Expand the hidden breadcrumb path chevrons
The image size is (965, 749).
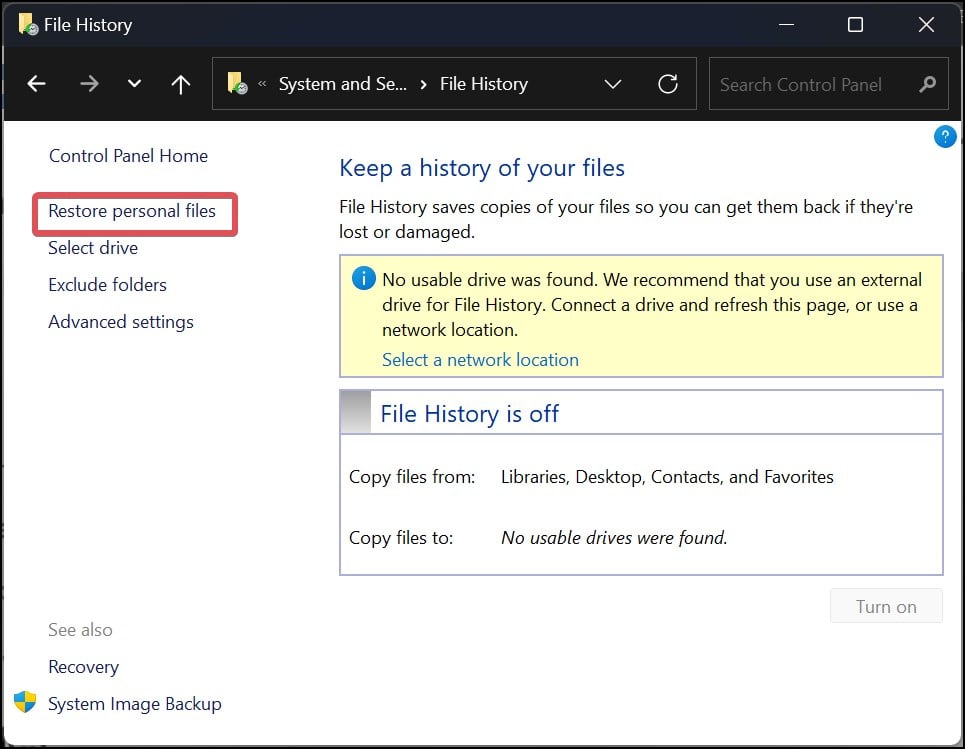[263, 84]
